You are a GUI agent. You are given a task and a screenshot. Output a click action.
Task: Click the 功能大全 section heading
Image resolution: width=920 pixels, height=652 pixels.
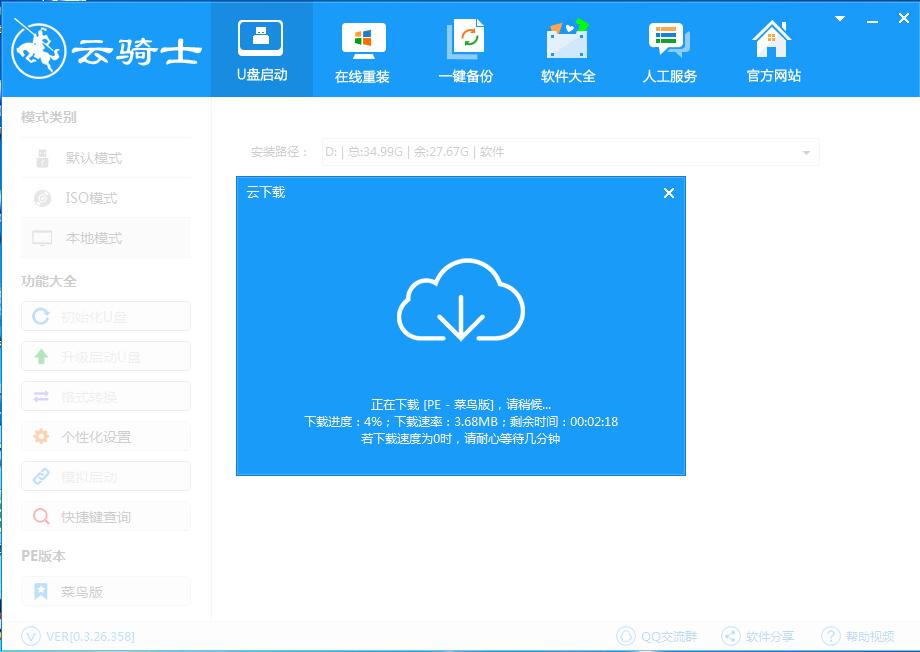(x=49, y=281)
